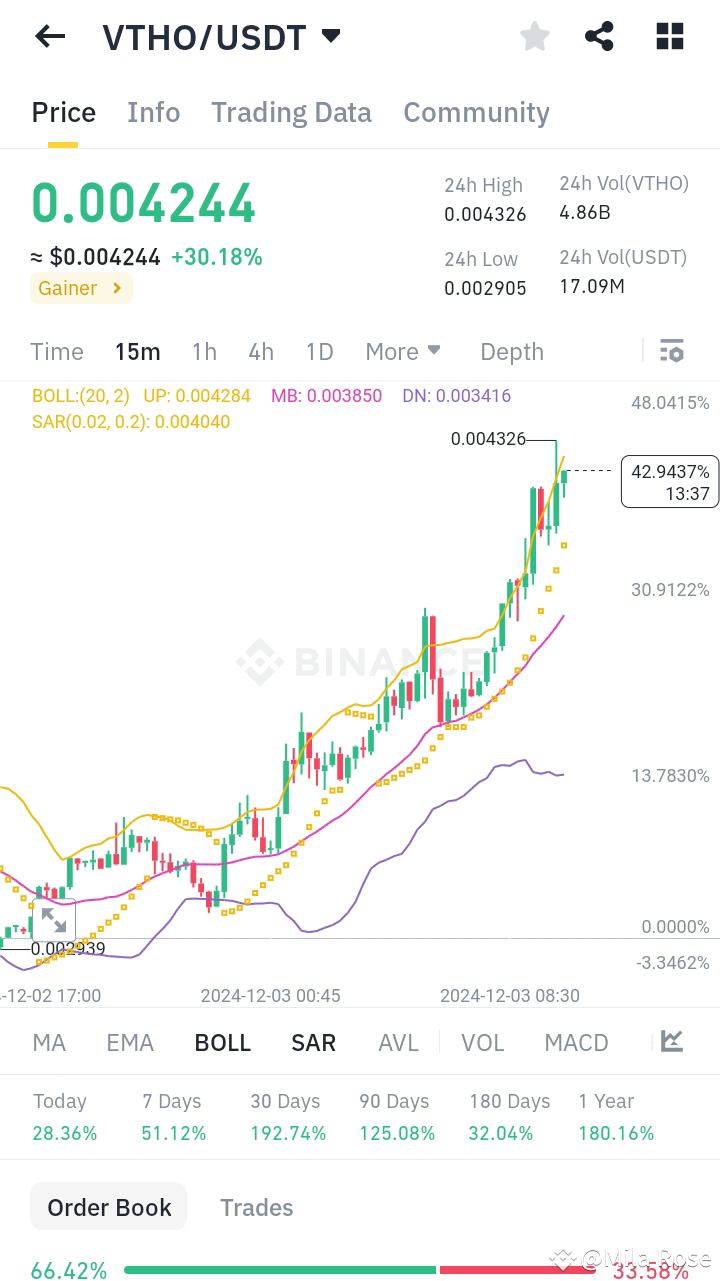Click the grid apps icon top right
Image resolution: width=720 pixels, height=1281 pixels.
[x=668, y=36]
